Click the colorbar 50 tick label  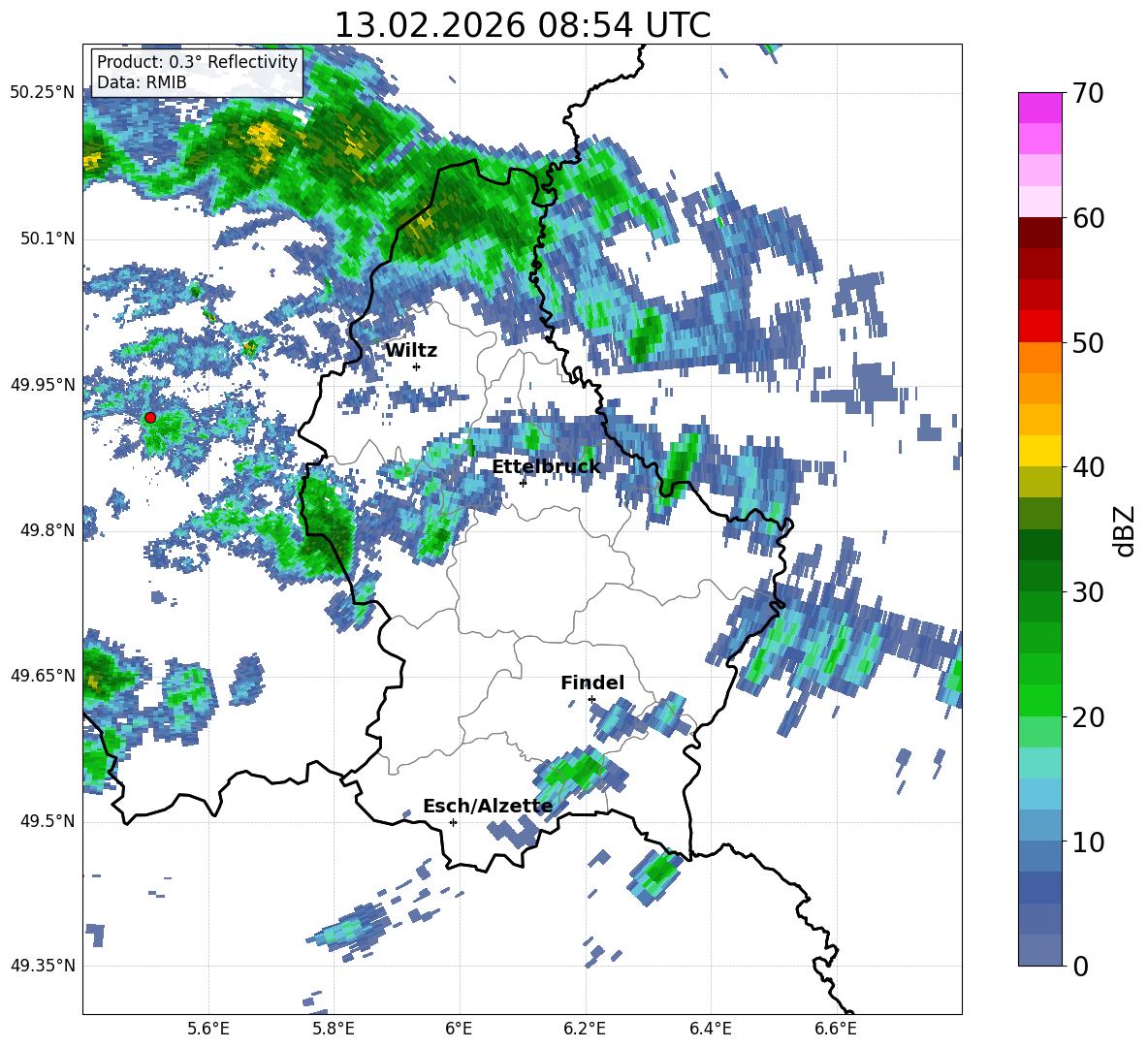(x=1088, y=343)
